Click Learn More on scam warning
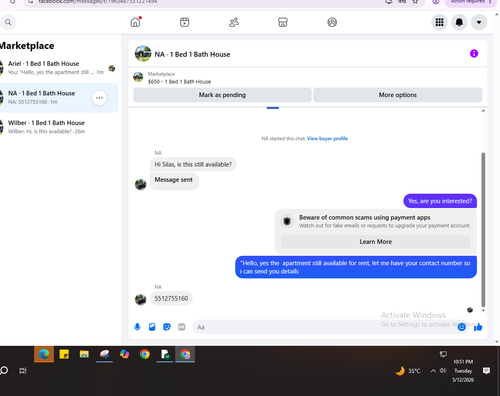This screenshot has width=500, height=396. [x=376, y=242]
